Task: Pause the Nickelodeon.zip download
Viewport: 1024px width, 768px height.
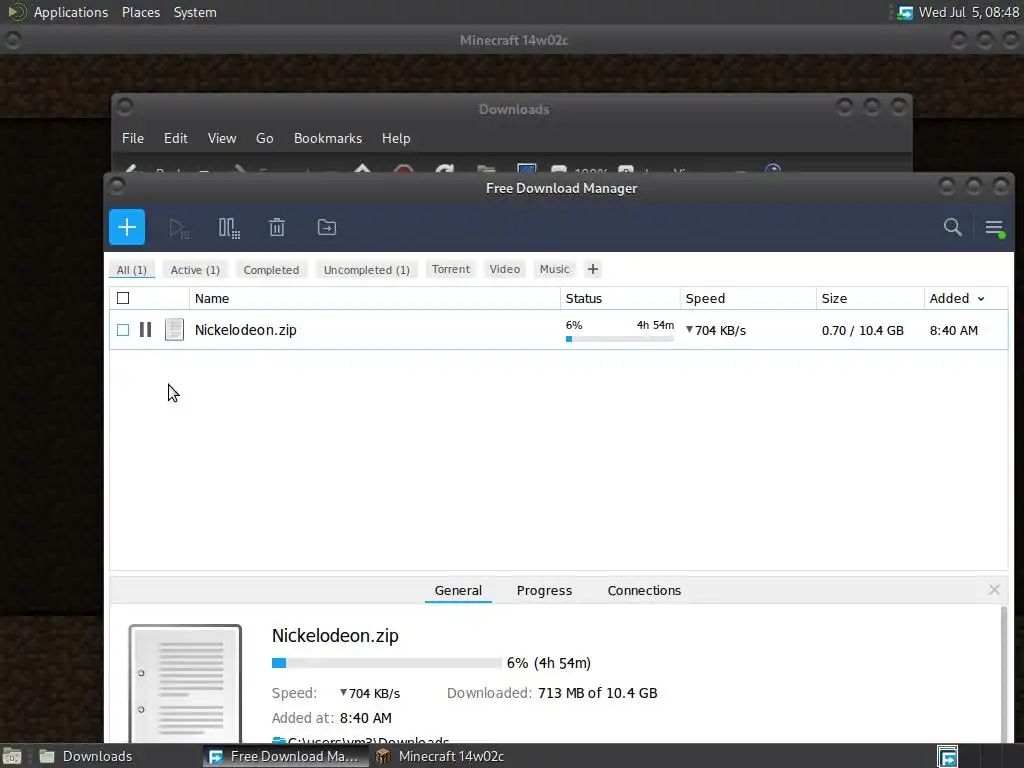Action: (x=146, y=330)
